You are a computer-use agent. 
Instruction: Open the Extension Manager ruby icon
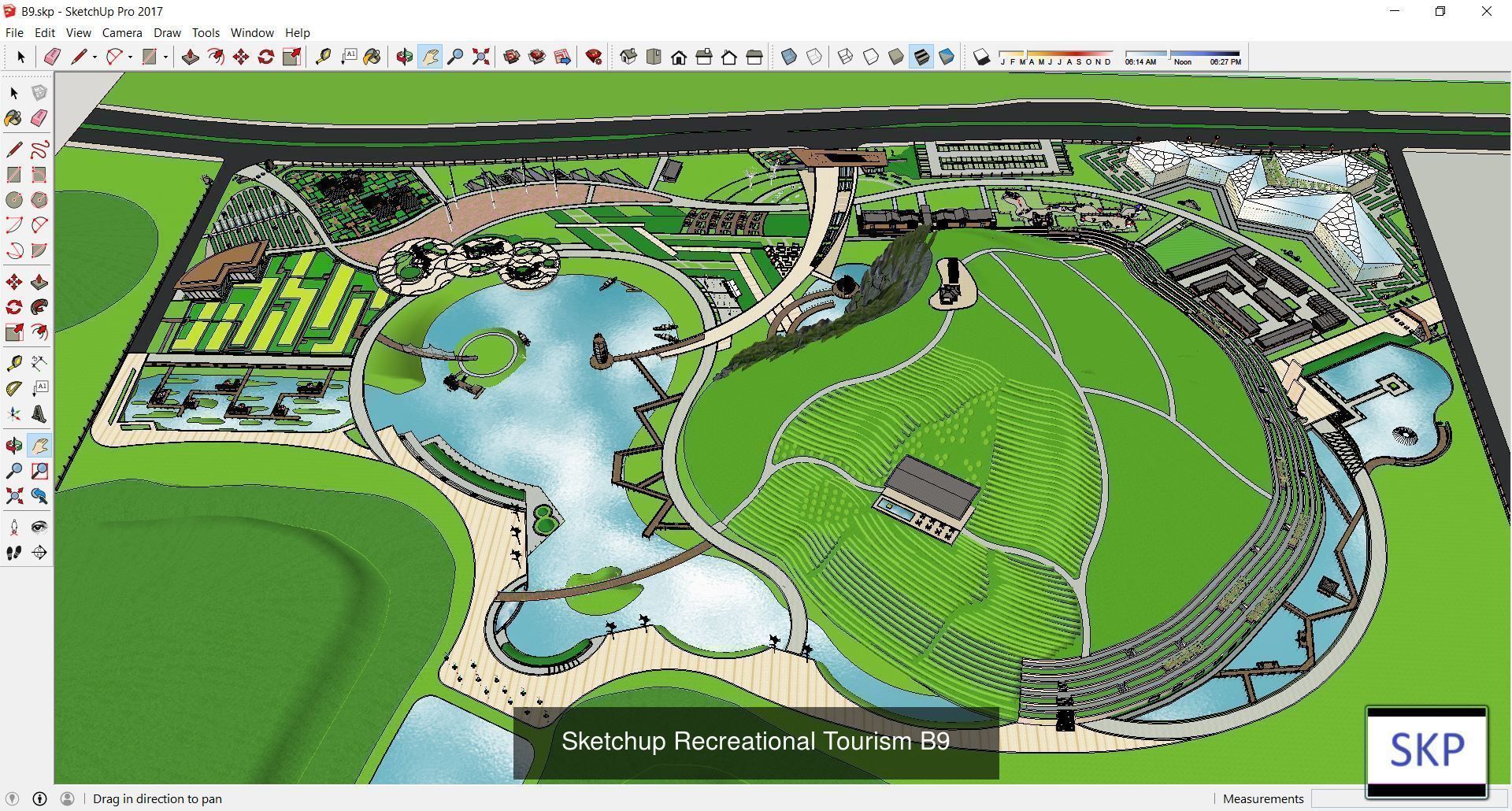594,57
